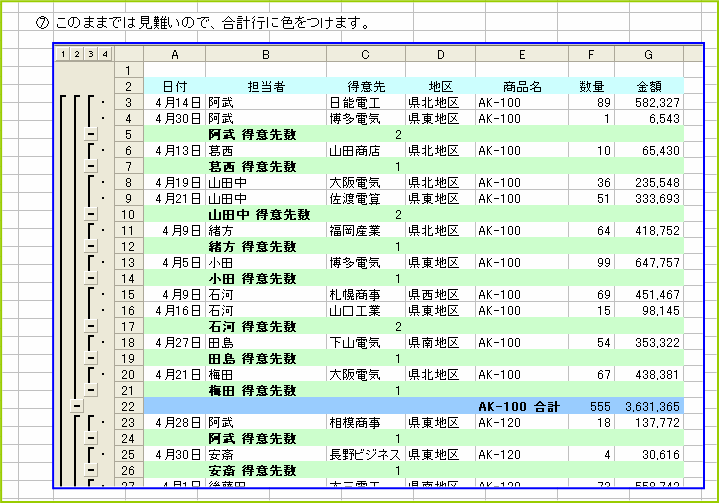Select cell with 県南地区
The width and height of the screenshot is (719, 503).
click(x=440, y=343)
